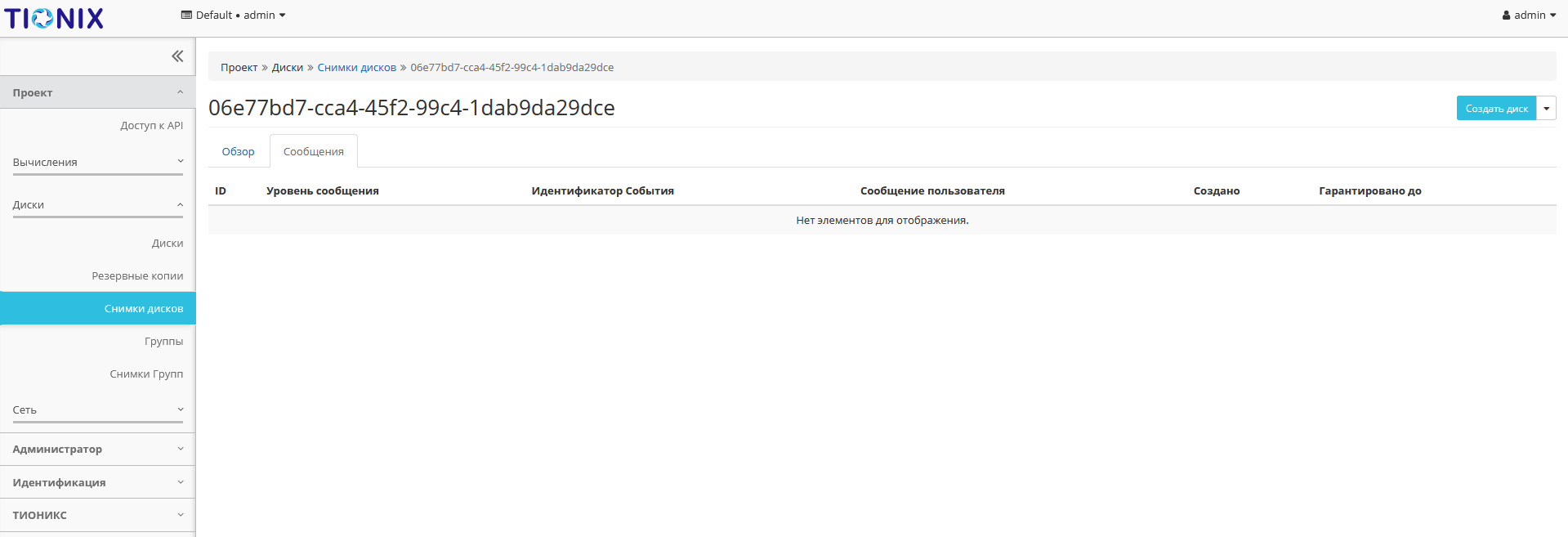Click the Создать диск button

coord(1495,108)
